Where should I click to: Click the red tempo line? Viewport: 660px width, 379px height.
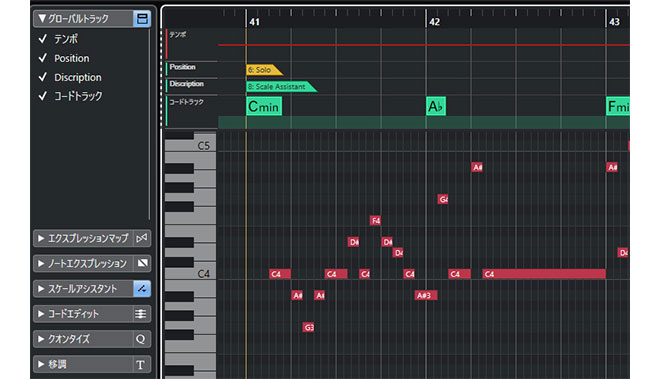423,45
